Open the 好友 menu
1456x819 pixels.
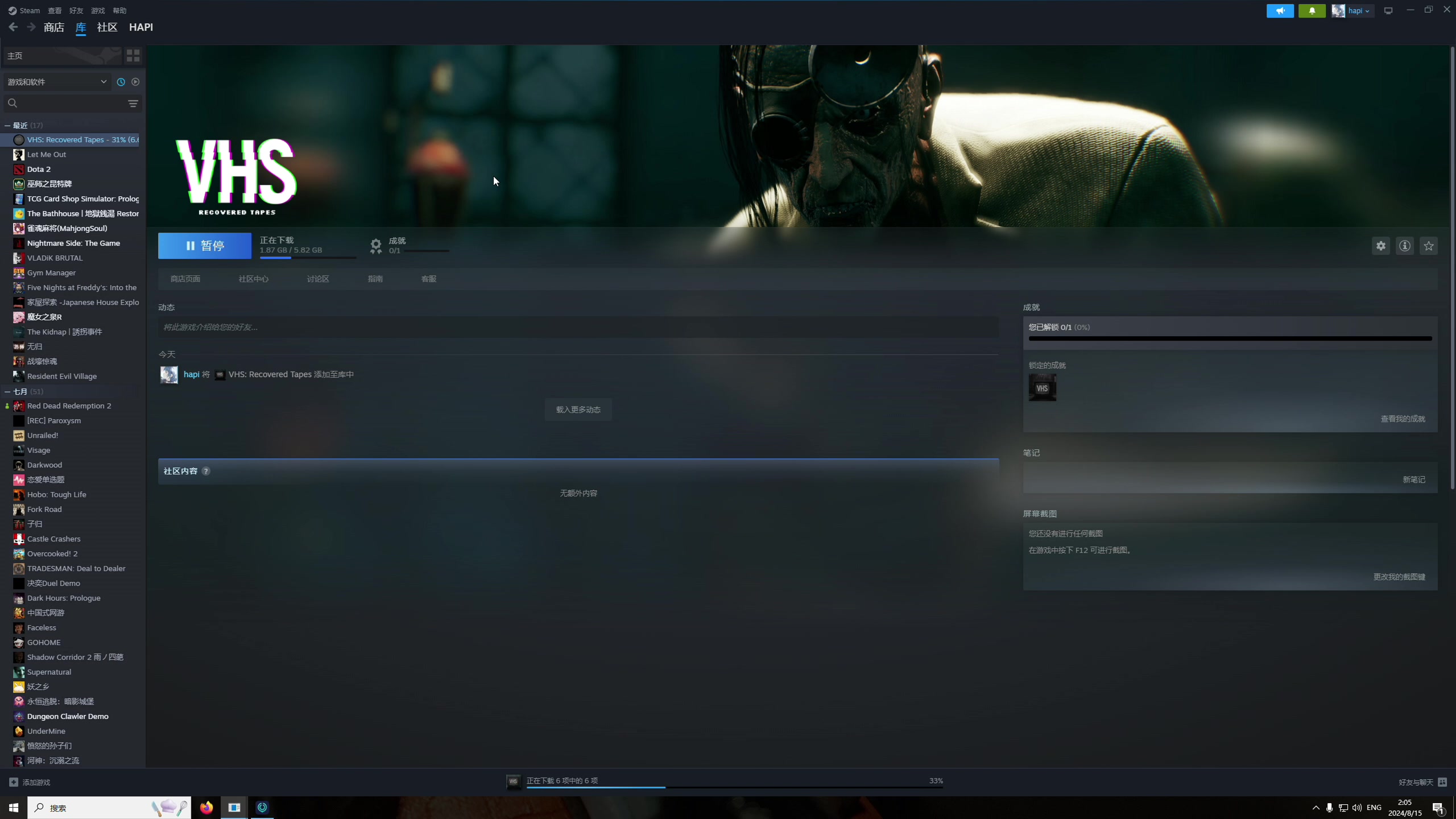coord(76,10)
